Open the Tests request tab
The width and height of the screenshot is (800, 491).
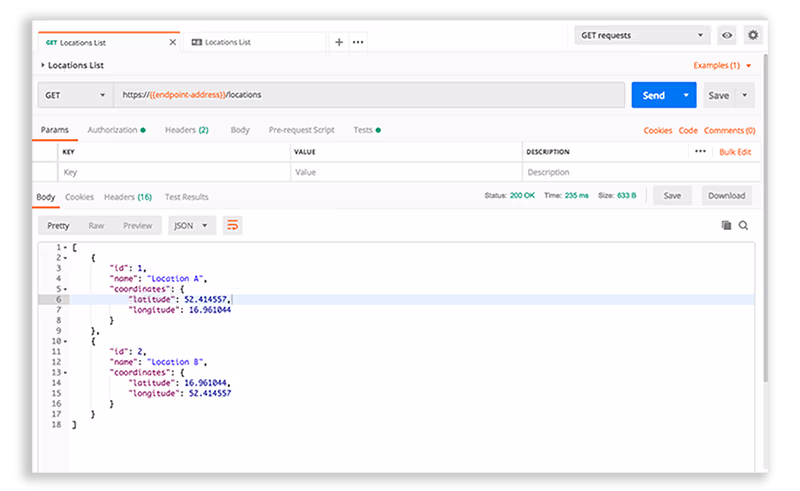(367, 130)
